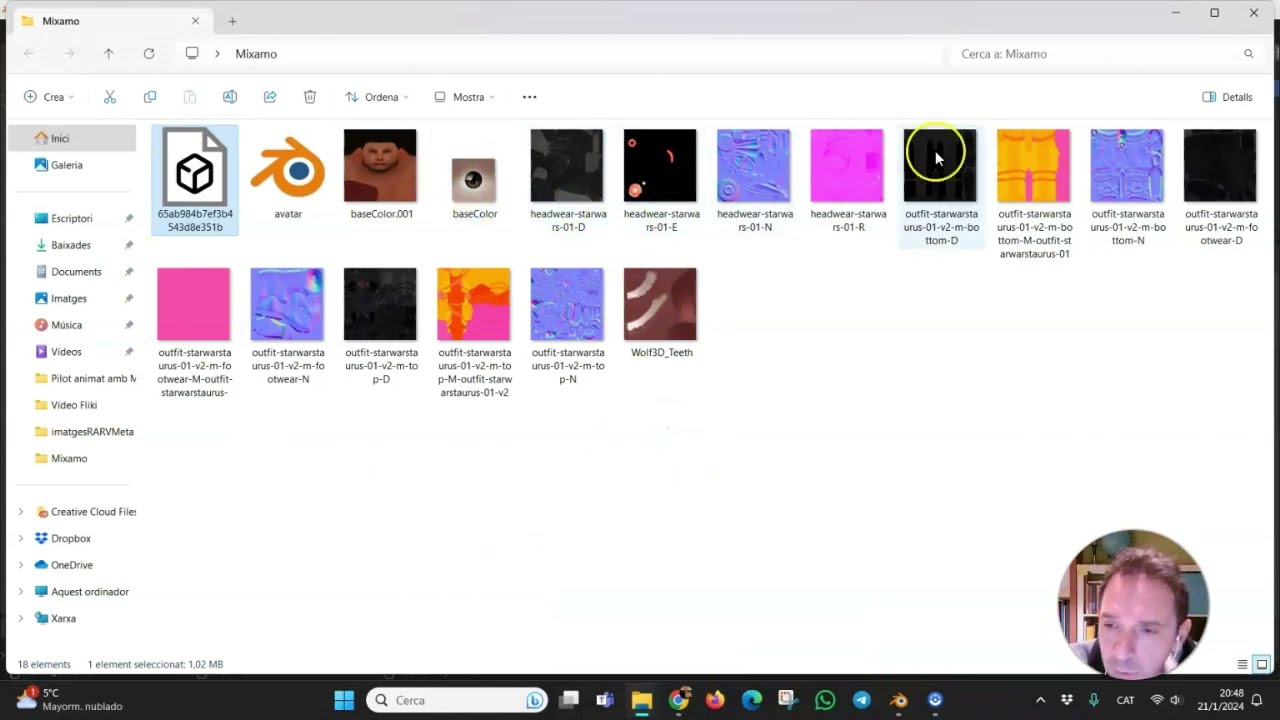Image resolution: width=1280 pixels, height=720 pixels.
Task: Open the Ordena sort dropdown
Action: click(x=376, y=97)
